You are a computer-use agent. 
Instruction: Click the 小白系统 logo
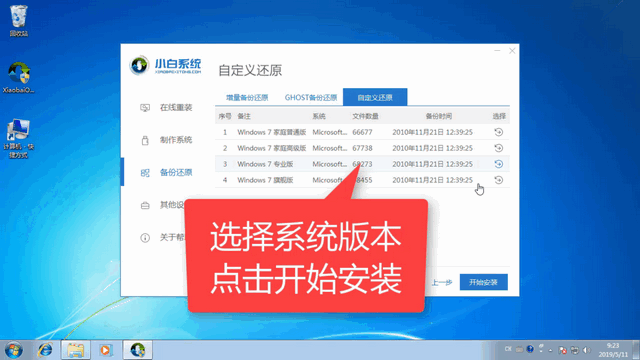[165, 65]
